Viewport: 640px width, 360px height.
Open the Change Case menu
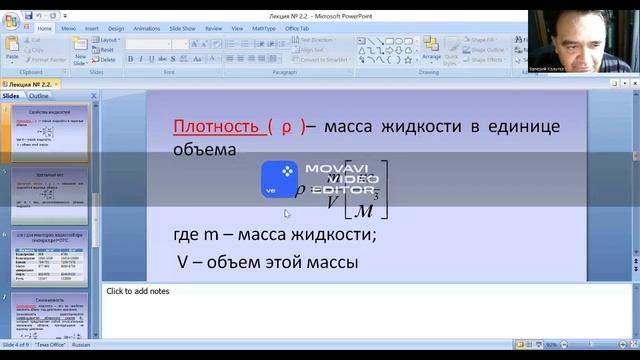pyautogui.click(x=198, y=59)
